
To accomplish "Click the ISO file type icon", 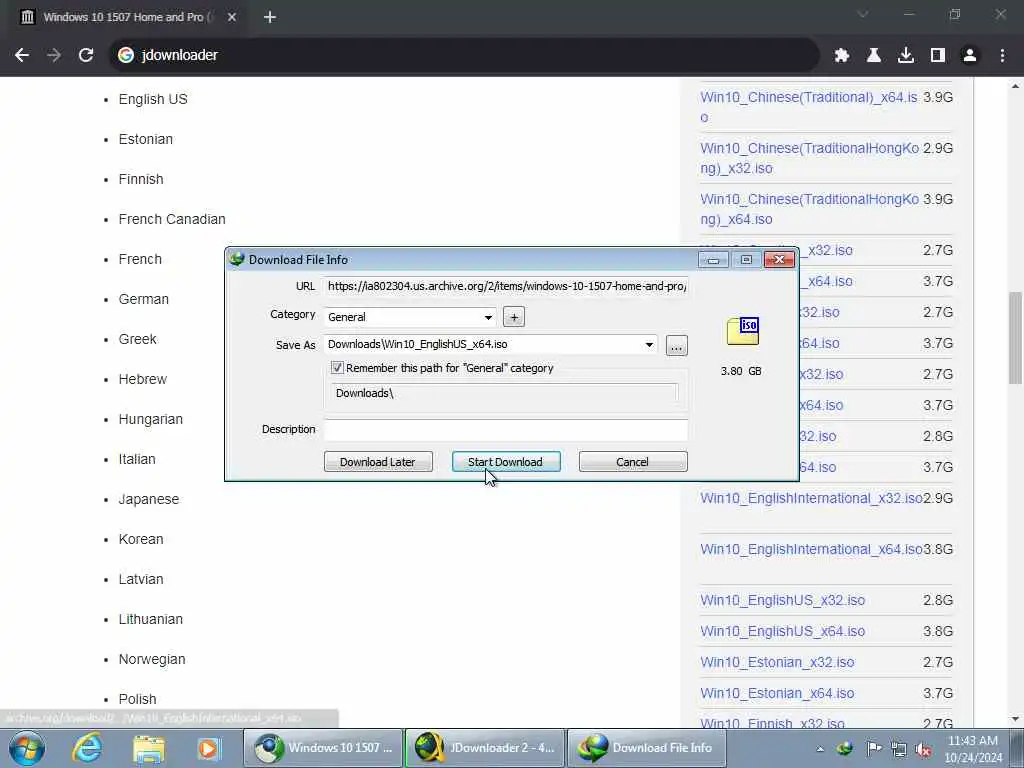I will (743, 331).
